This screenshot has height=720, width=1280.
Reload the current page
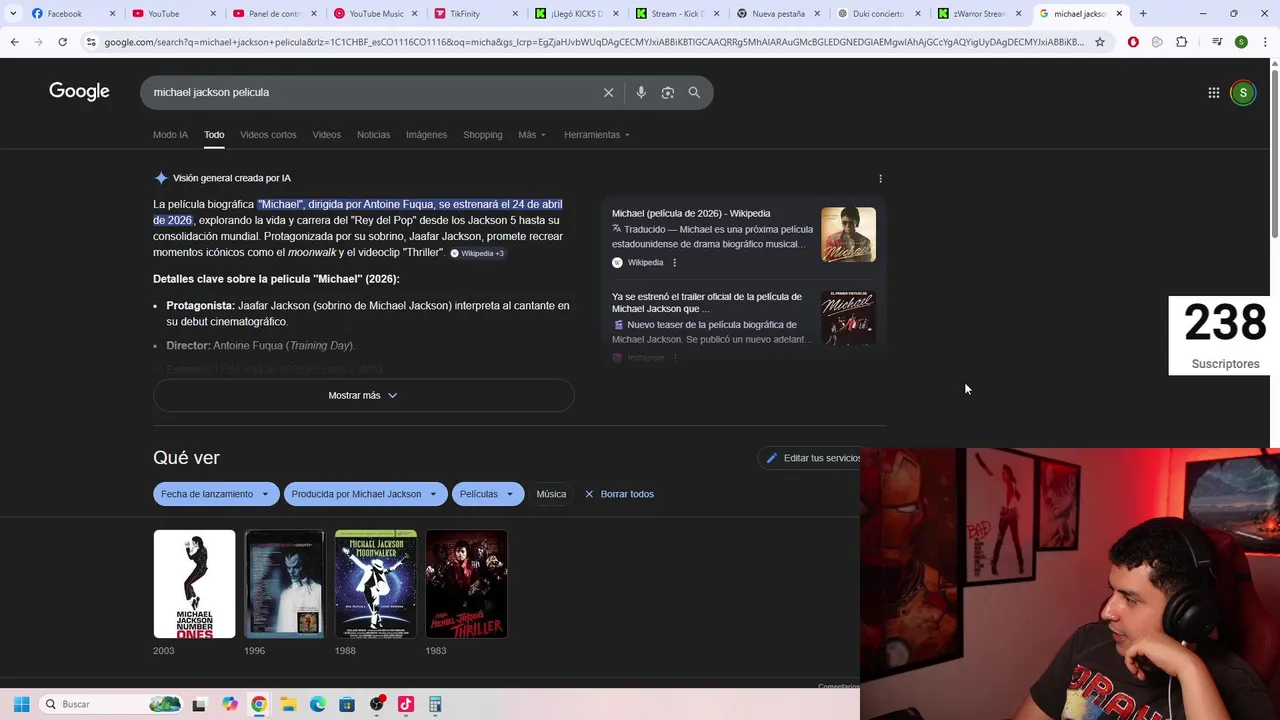point(62,42)
